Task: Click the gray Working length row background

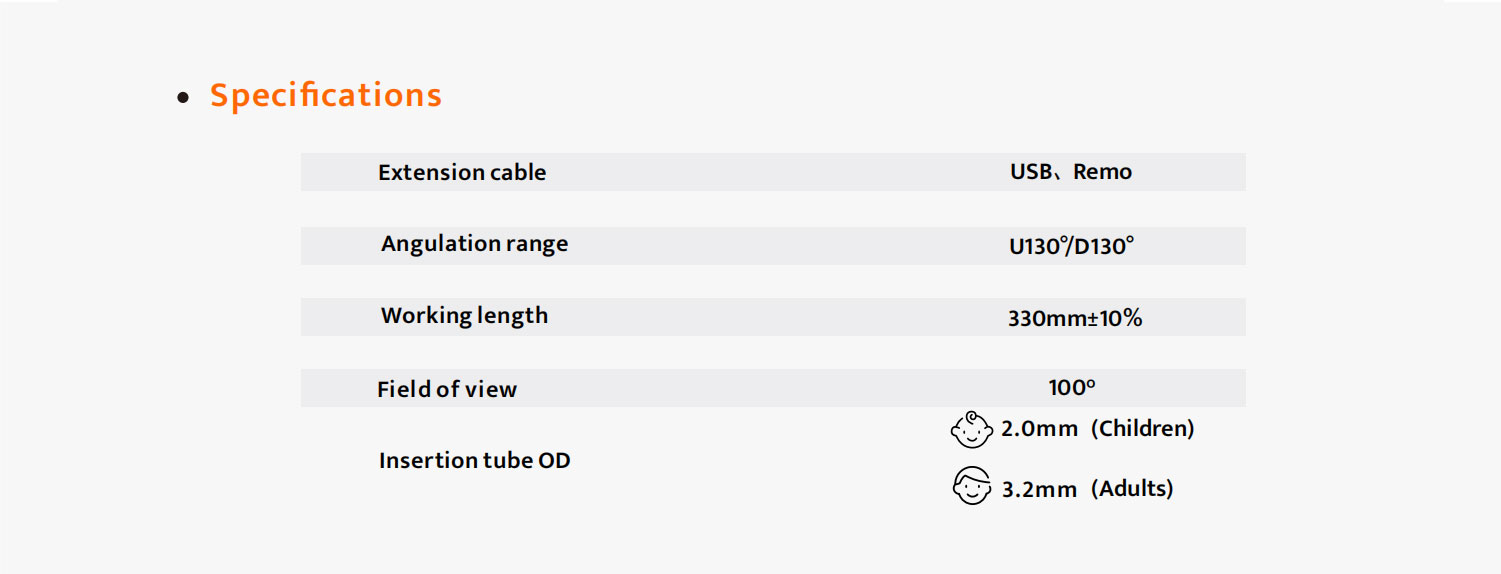Action: point(773,317)
